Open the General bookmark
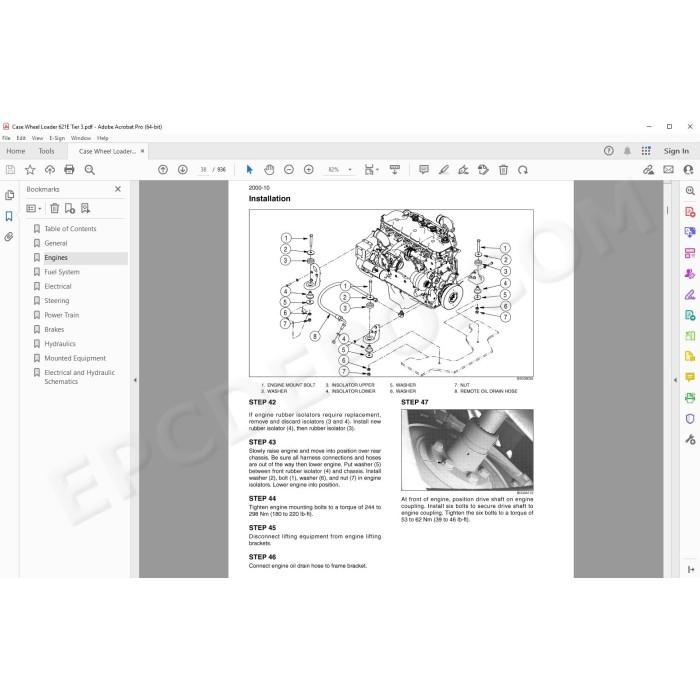 pos(56,243)
